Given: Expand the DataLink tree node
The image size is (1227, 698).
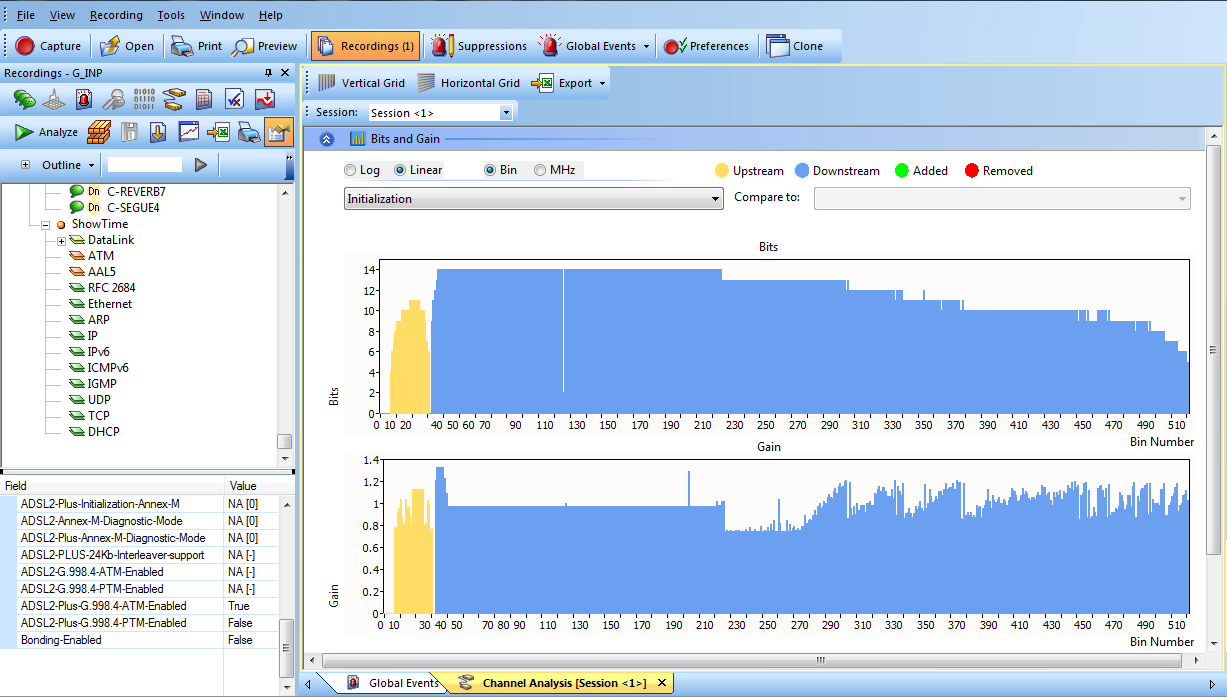Looking at the screenshot, I should [61, 241].
